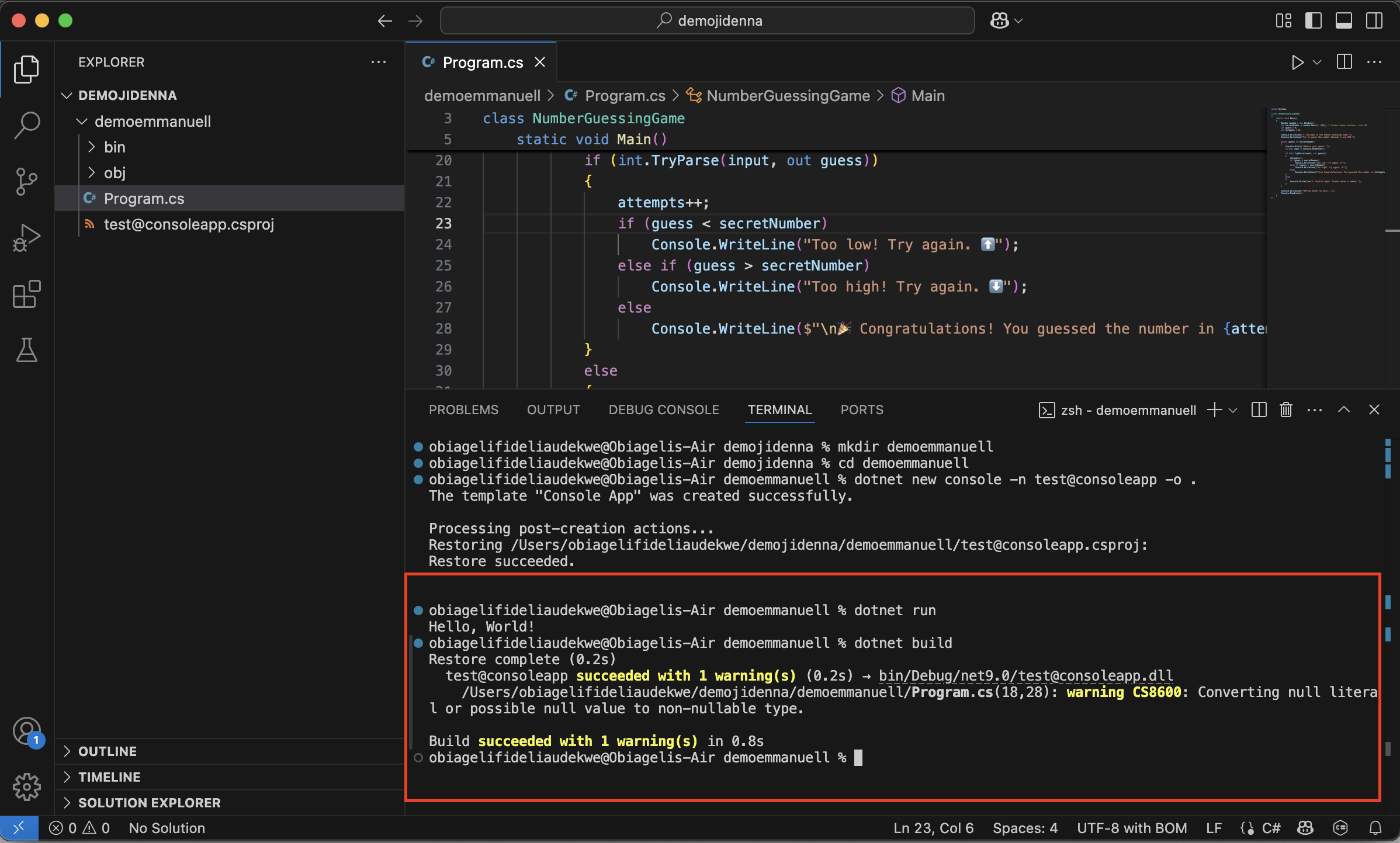Switch to the PROBLEMS tab
Viewport: 1400px width, 843px height.
point(463,410)
